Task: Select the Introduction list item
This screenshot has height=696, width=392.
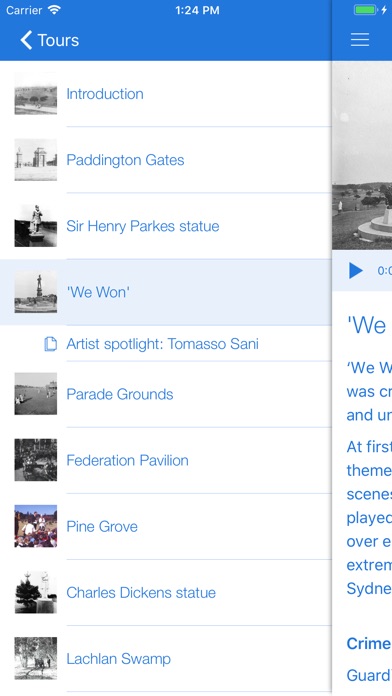Action: tap(166, 94)
